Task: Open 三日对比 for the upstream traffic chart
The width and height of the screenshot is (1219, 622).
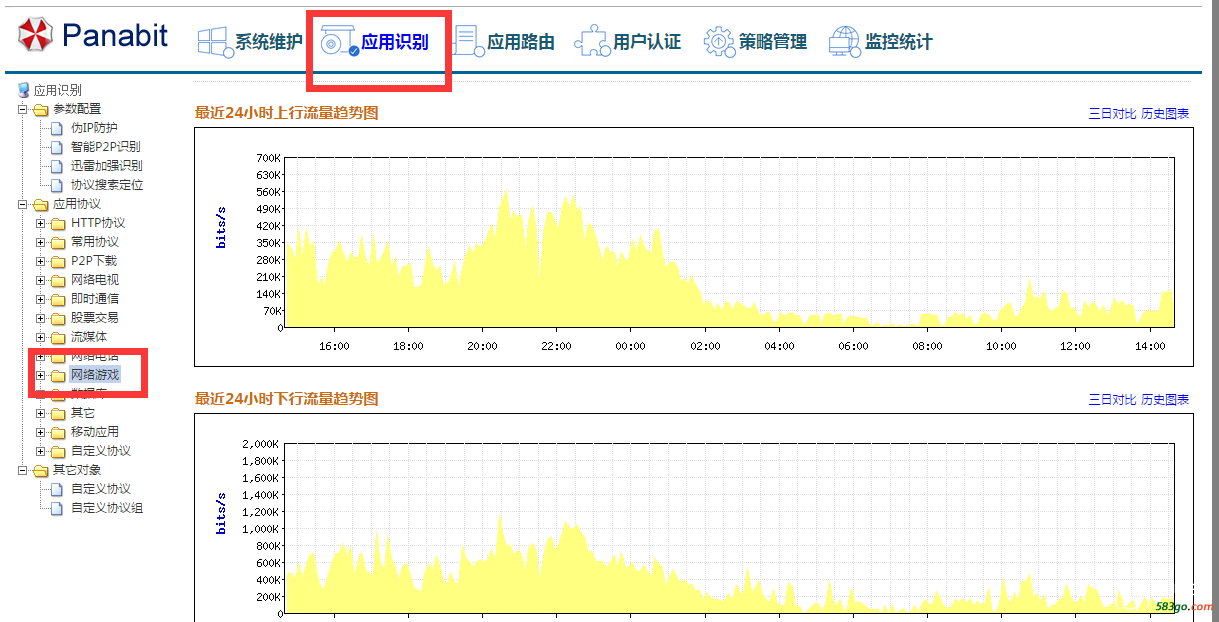Action: point(1112,114)
